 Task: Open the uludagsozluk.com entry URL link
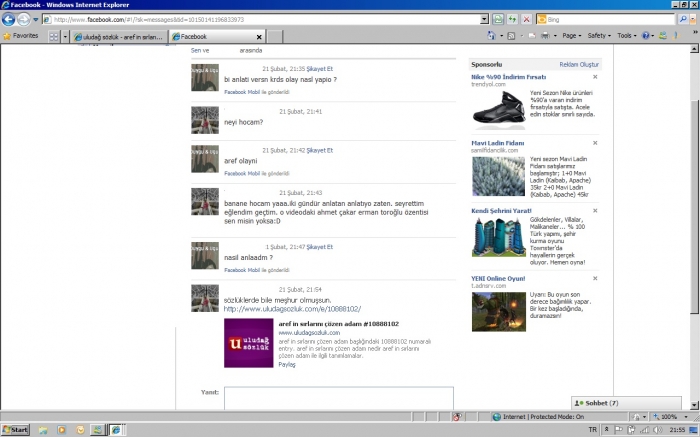(292, 309)
